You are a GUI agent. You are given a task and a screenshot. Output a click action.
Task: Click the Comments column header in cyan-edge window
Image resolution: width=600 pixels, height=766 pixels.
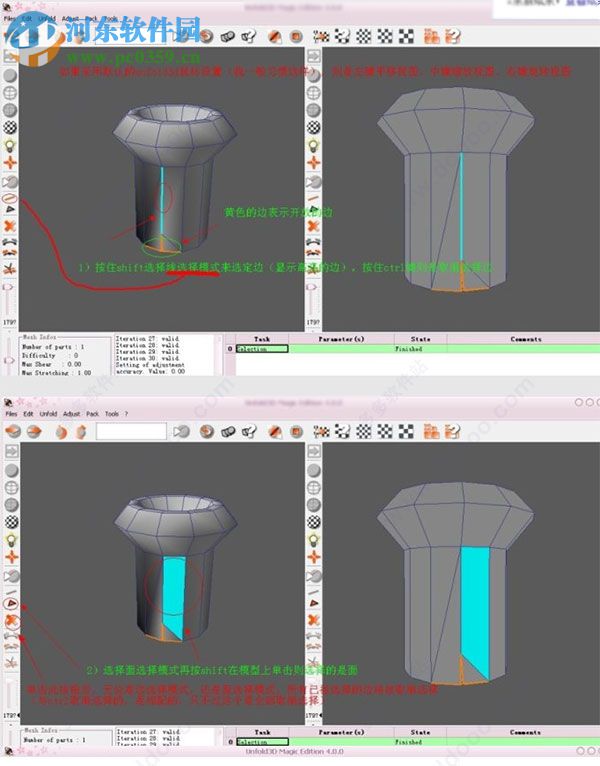[x=525, y=339]
